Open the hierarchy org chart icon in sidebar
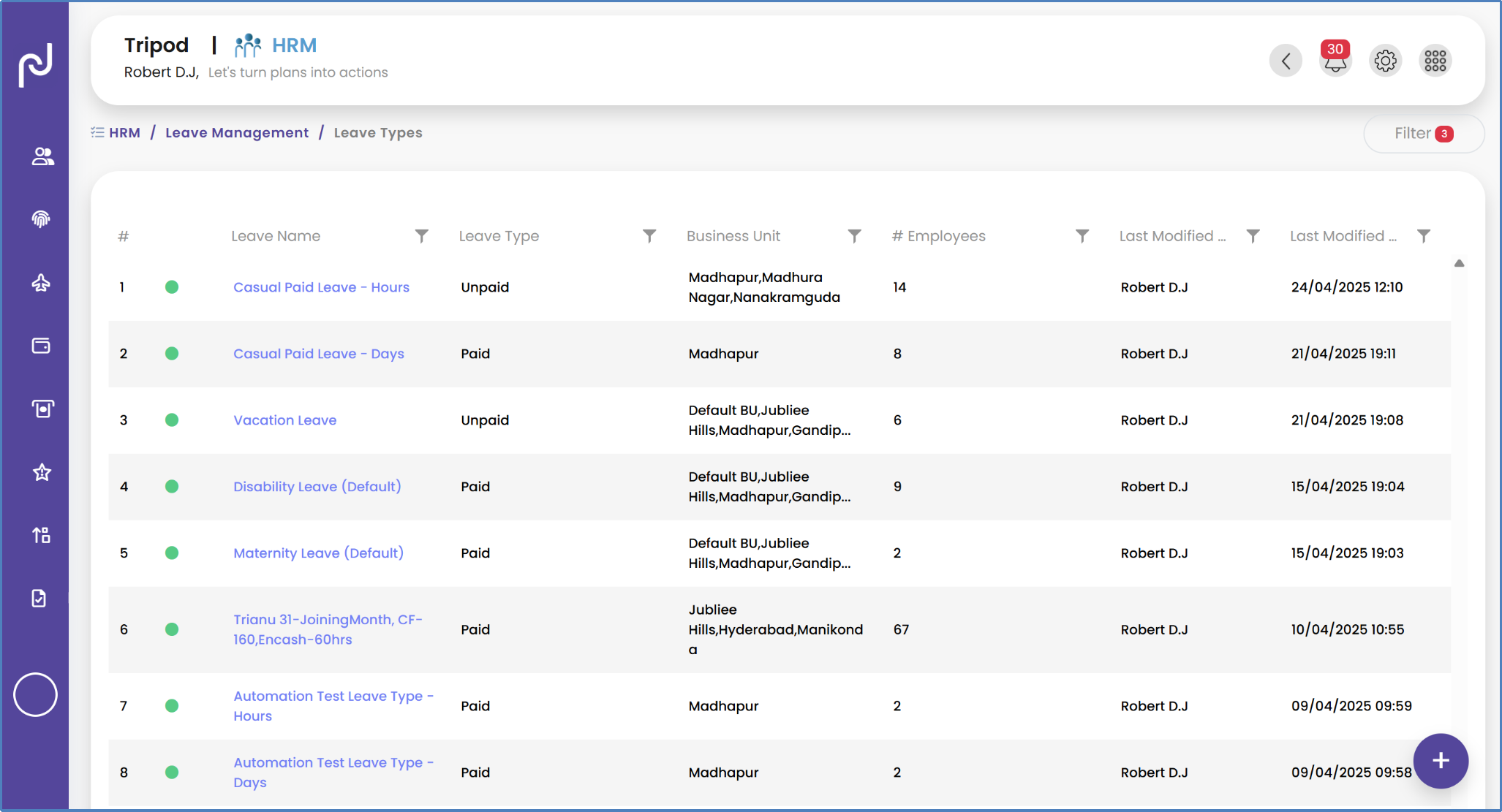This screenshot has width=1502, height=812. coord(41,535)
